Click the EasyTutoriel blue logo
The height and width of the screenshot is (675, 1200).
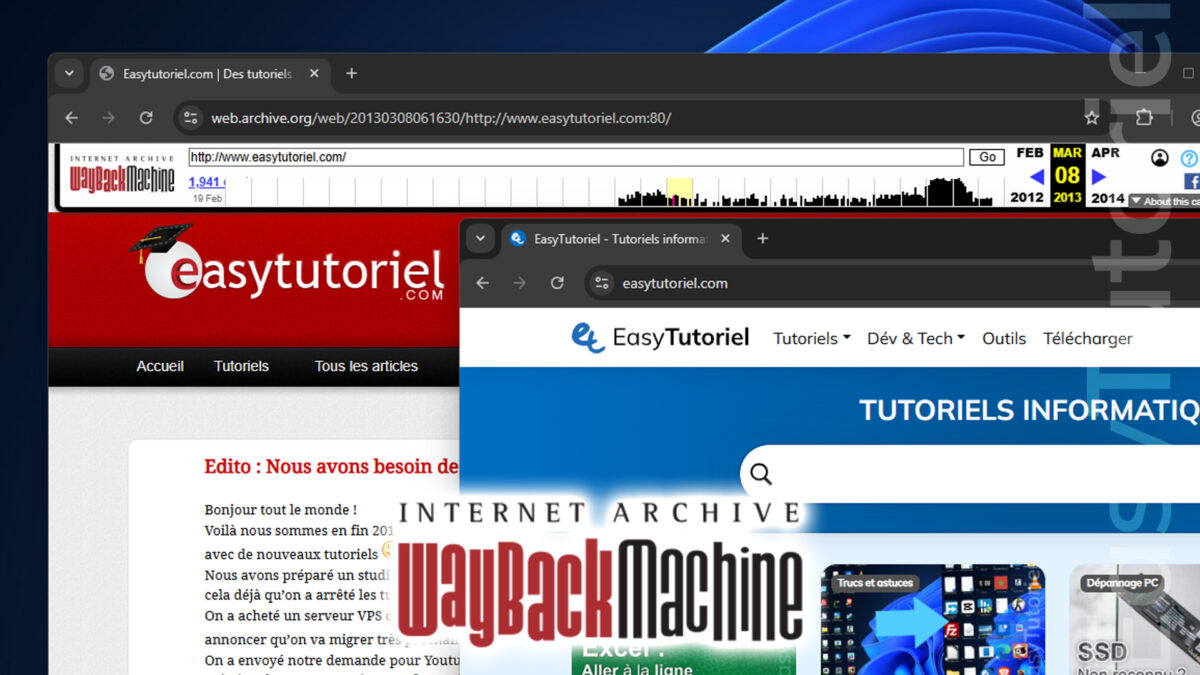660,338
